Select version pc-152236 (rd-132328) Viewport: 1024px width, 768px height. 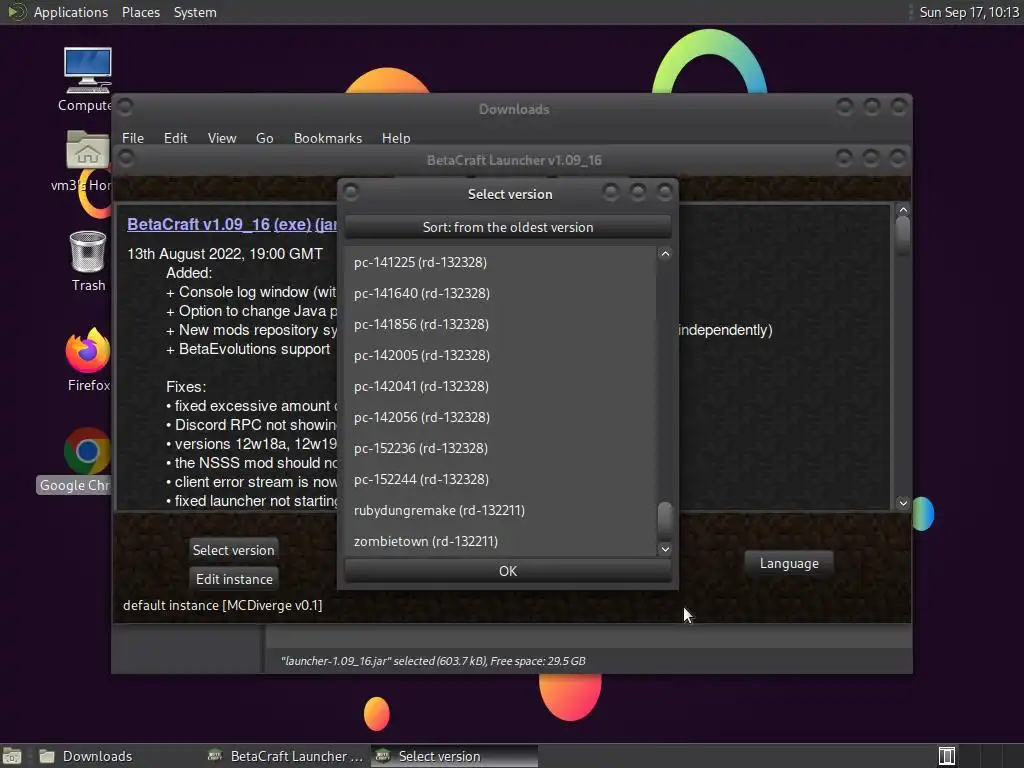click(500, 448)
